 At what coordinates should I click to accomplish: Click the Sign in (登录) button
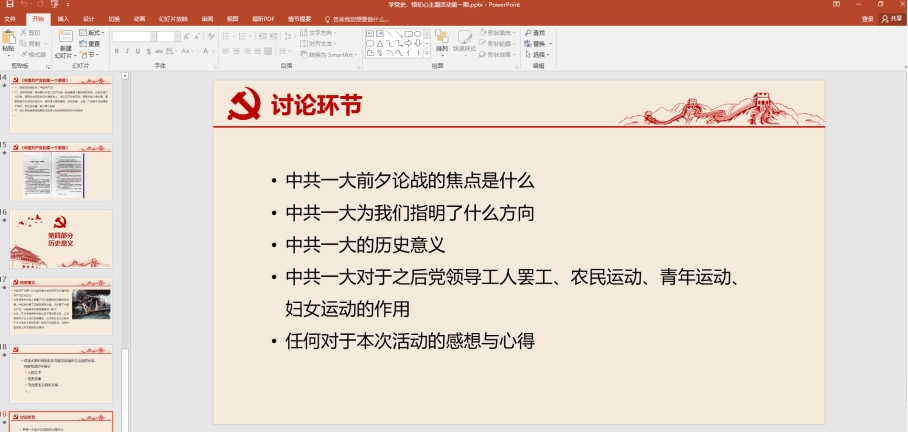(x=867, y=19)
